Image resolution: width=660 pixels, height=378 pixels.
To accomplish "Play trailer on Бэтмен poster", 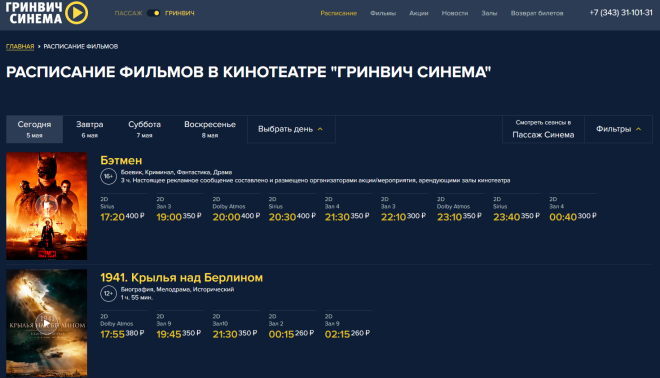I will pos(46,206).
